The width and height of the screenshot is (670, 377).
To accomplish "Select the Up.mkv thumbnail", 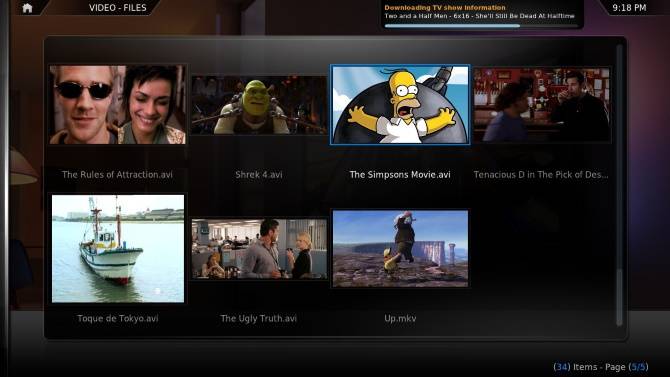I will click(400, 248).
